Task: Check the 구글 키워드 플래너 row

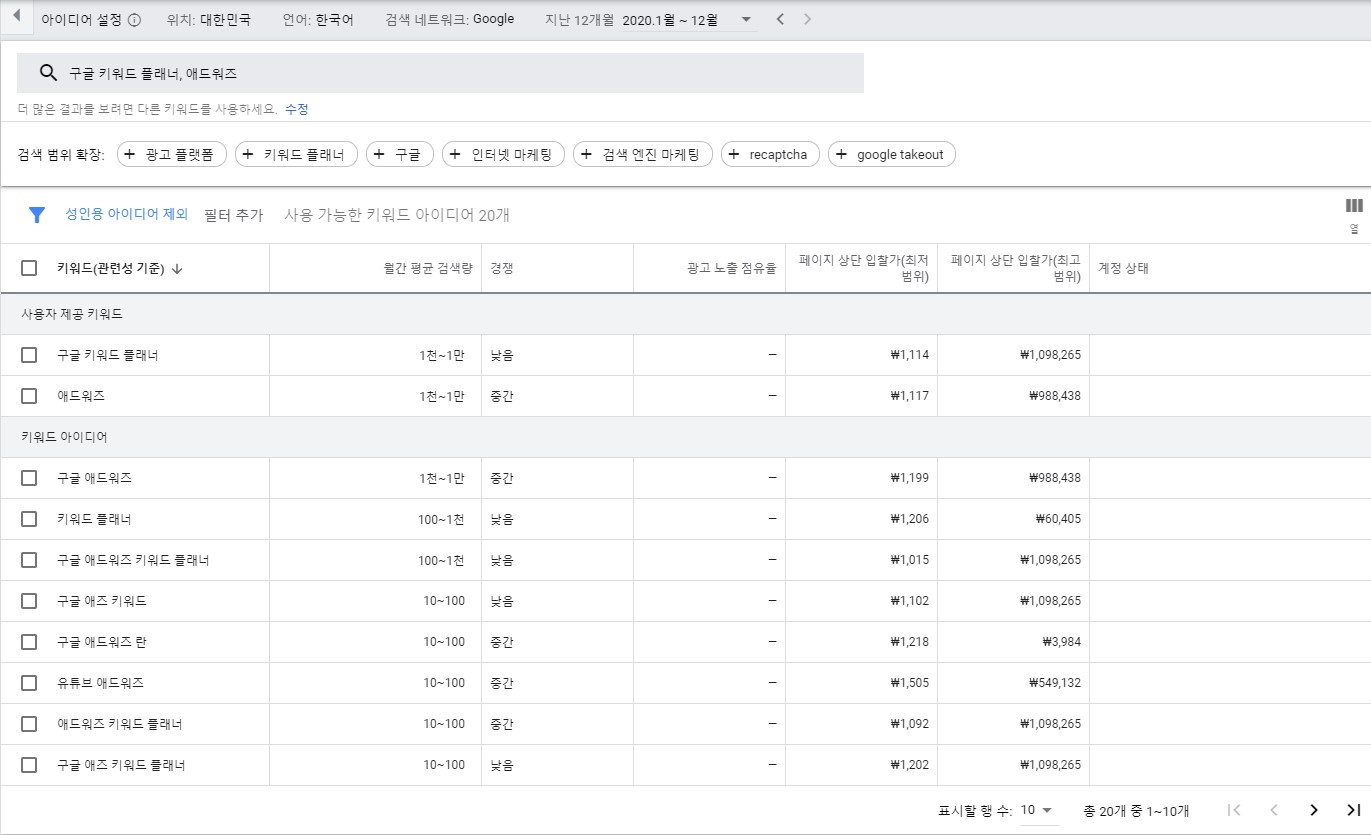Action: pos(29,355)
